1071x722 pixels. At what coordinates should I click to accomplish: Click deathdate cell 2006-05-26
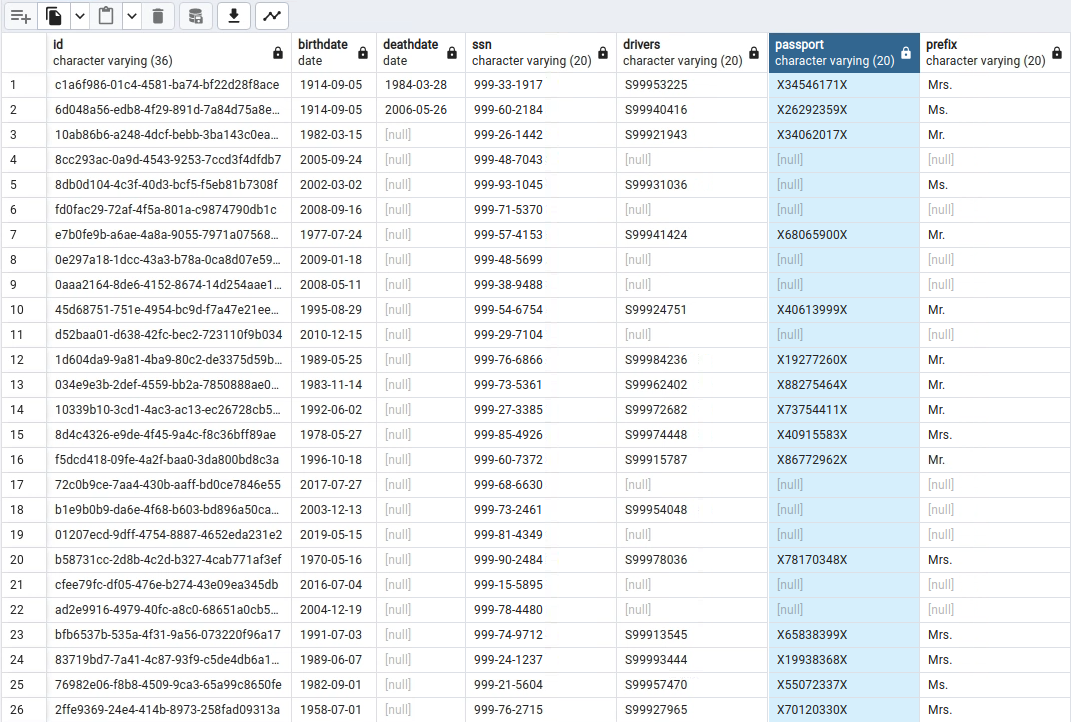pos(415,110)
